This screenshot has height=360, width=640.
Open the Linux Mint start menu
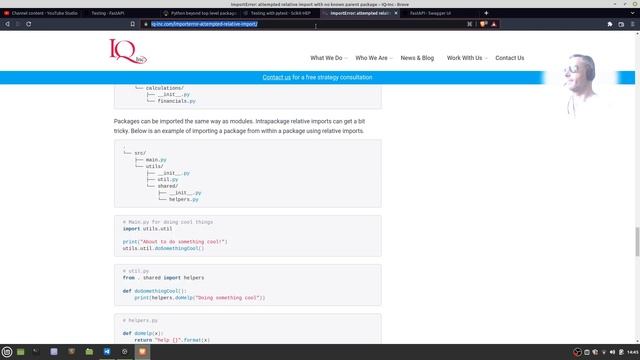click(x=7, y=352)
